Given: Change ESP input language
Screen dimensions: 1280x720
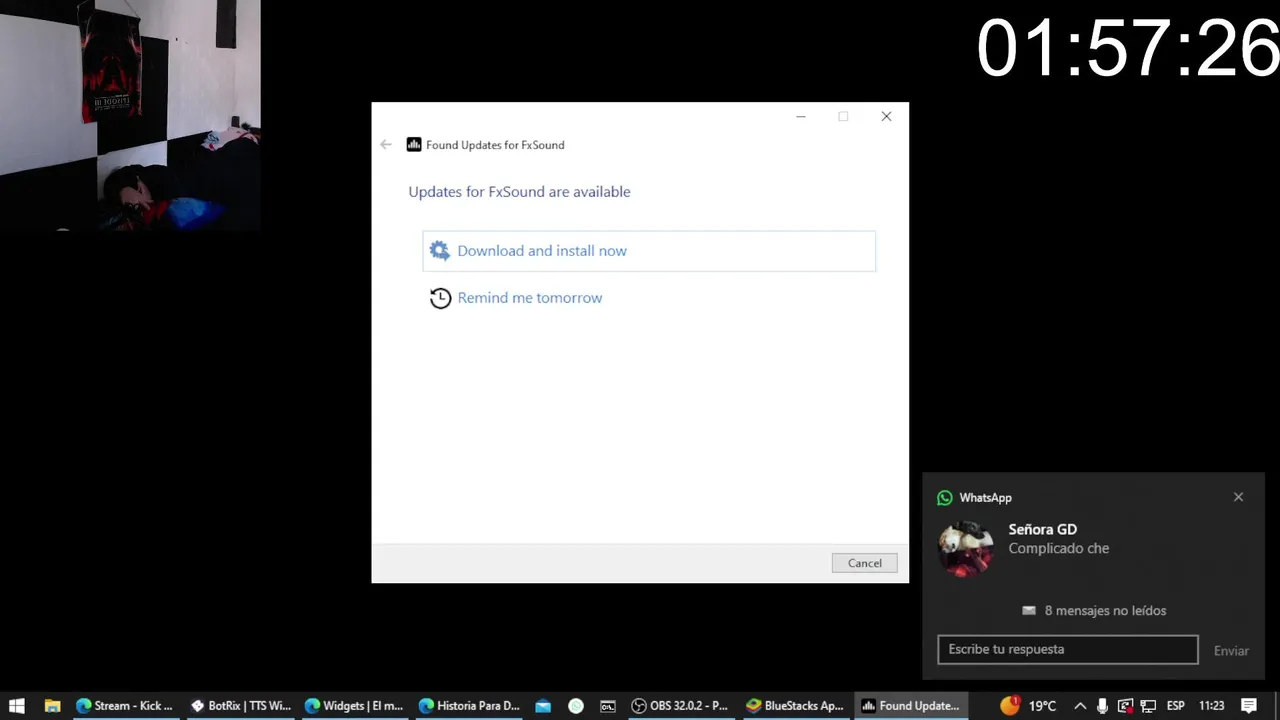Looking at the screenshot, I should click(x=1176, y=706).
